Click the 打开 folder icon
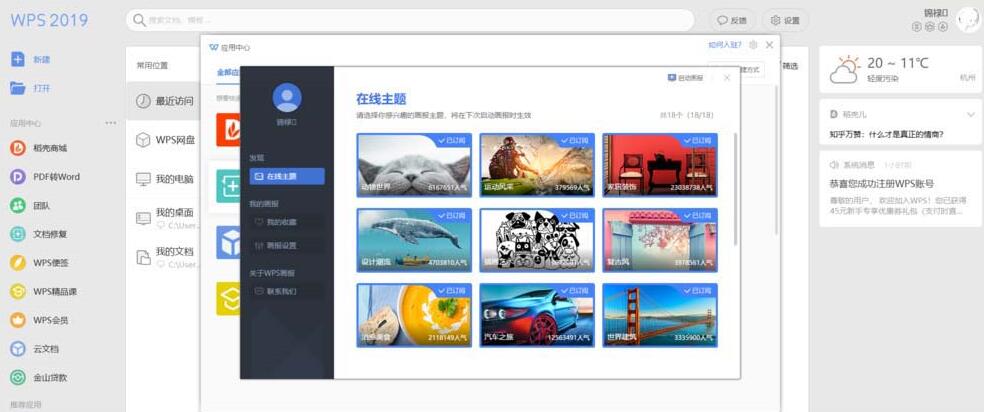Screen dimensions: 984x412 (x=18, y=88)
